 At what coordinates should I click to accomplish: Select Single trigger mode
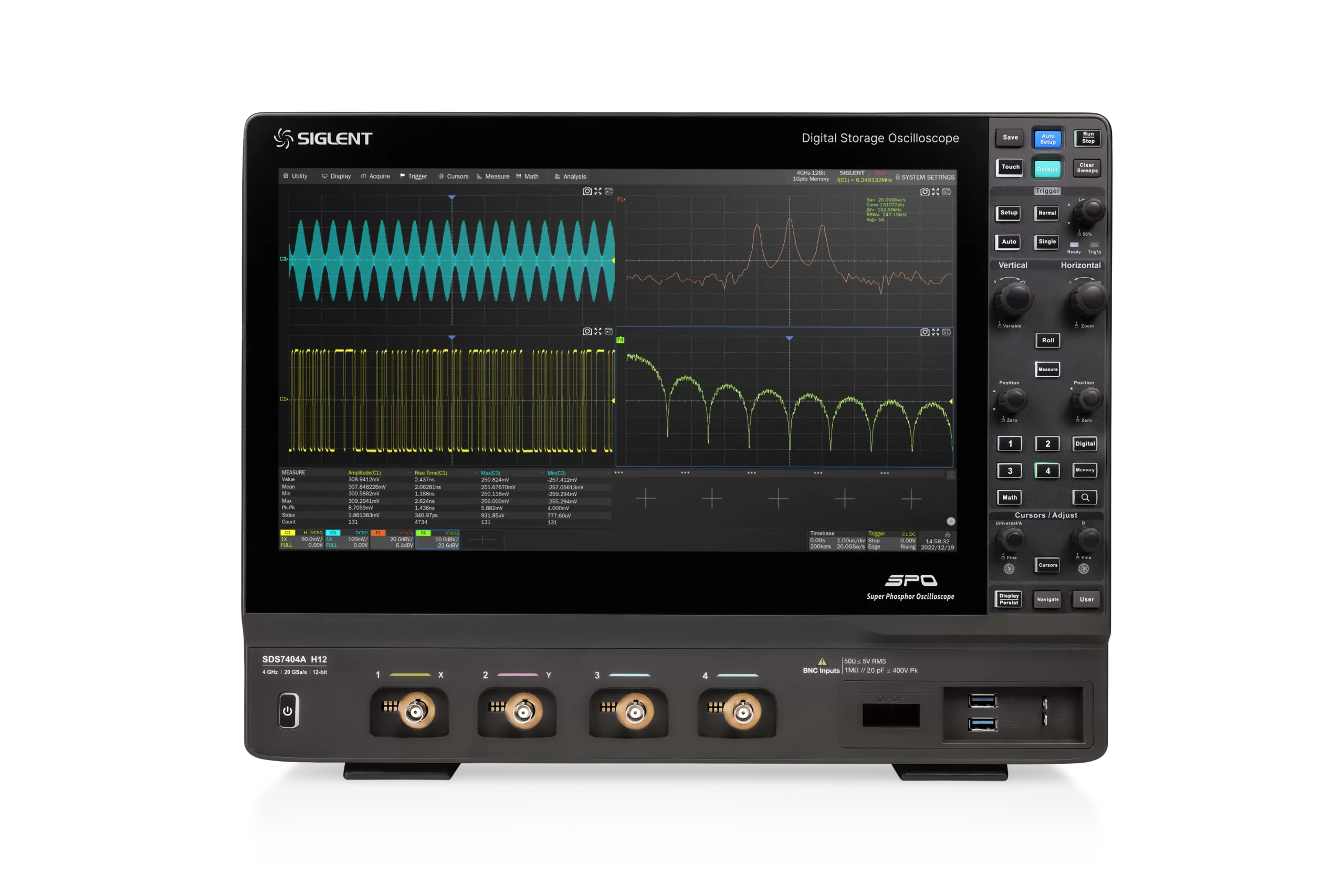point(1047,241)
